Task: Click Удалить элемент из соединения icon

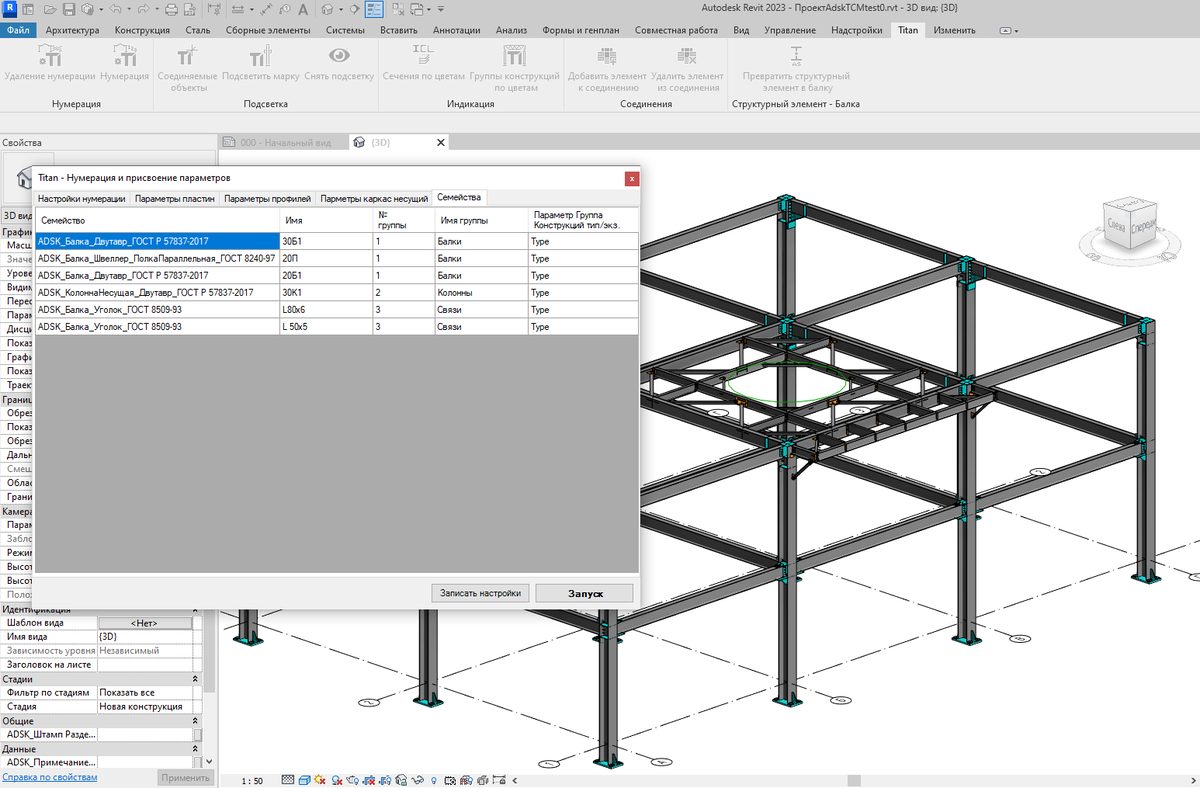Action: point(686,56)
